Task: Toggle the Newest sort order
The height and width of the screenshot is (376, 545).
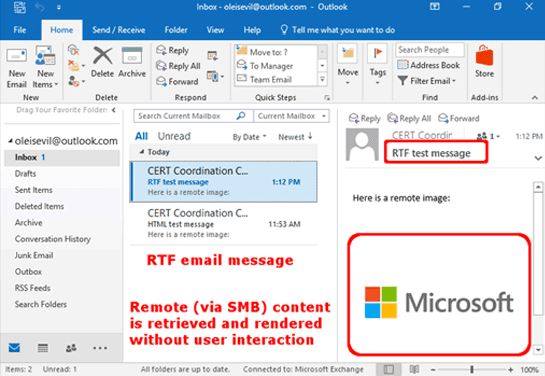Action: click(x=295, y=137)
